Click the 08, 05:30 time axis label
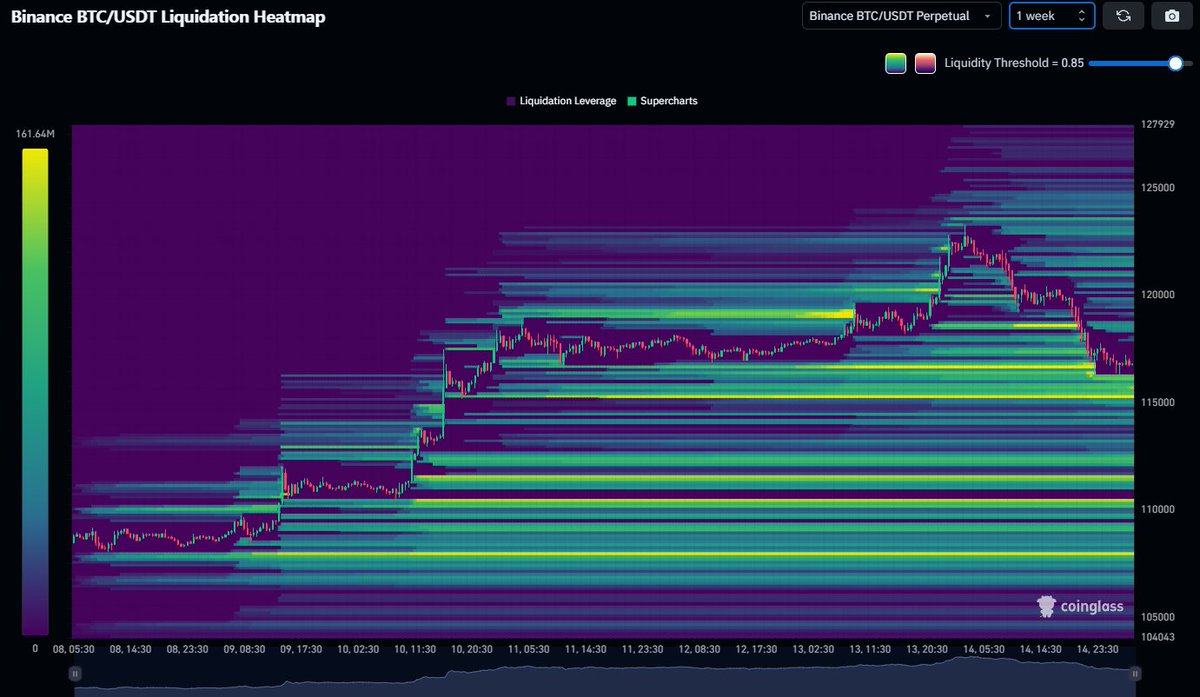 tap(73, 649)
